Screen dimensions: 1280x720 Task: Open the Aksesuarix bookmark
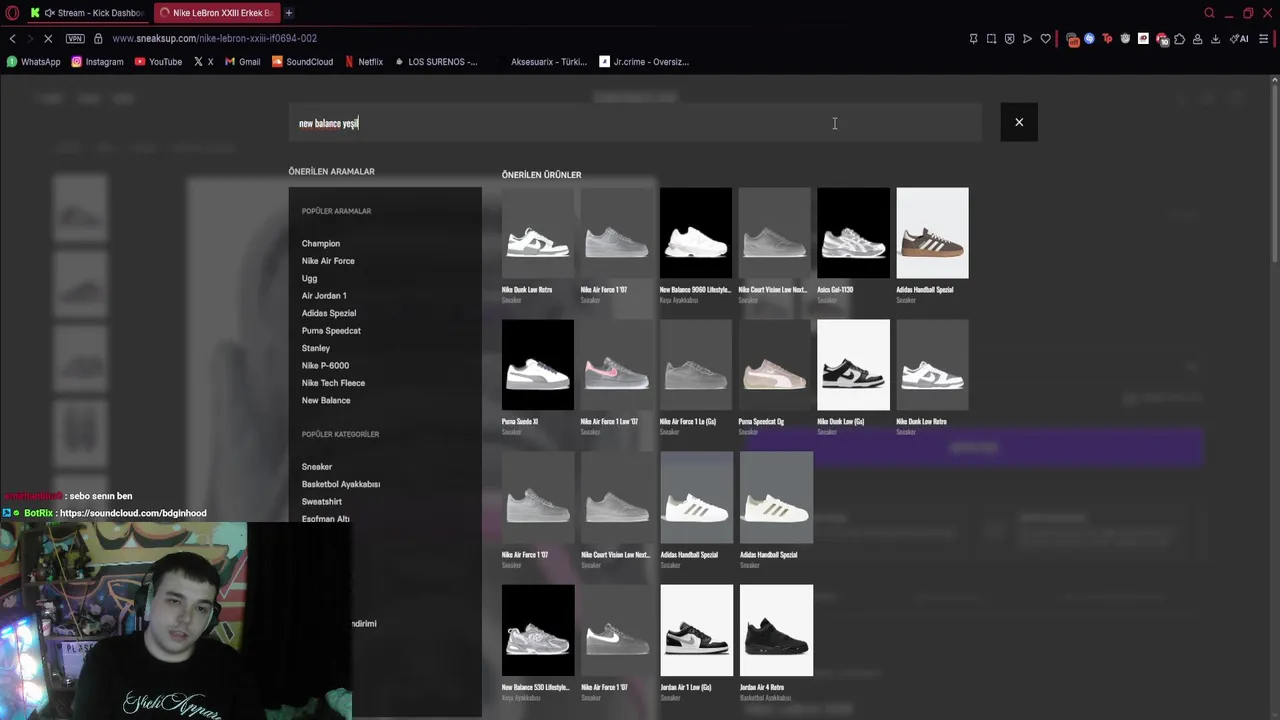tap(548, 62)
